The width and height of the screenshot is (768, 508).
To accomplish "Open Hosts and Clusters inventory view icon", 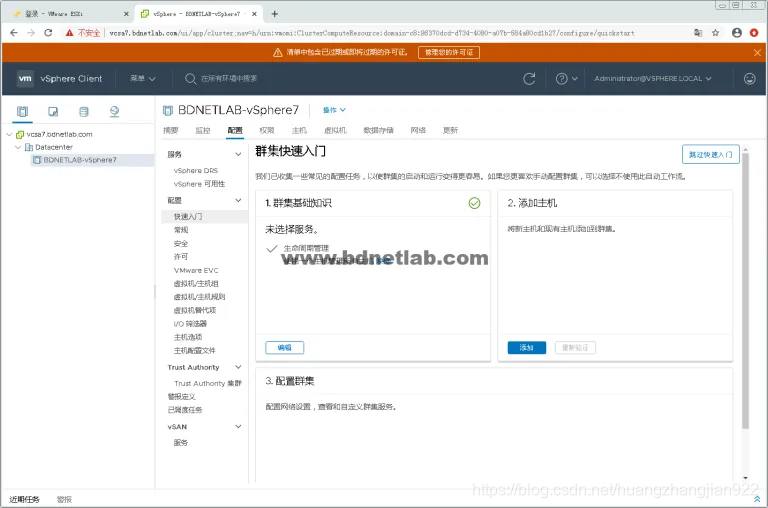I will pyautogui.click(x=23, y=112).
